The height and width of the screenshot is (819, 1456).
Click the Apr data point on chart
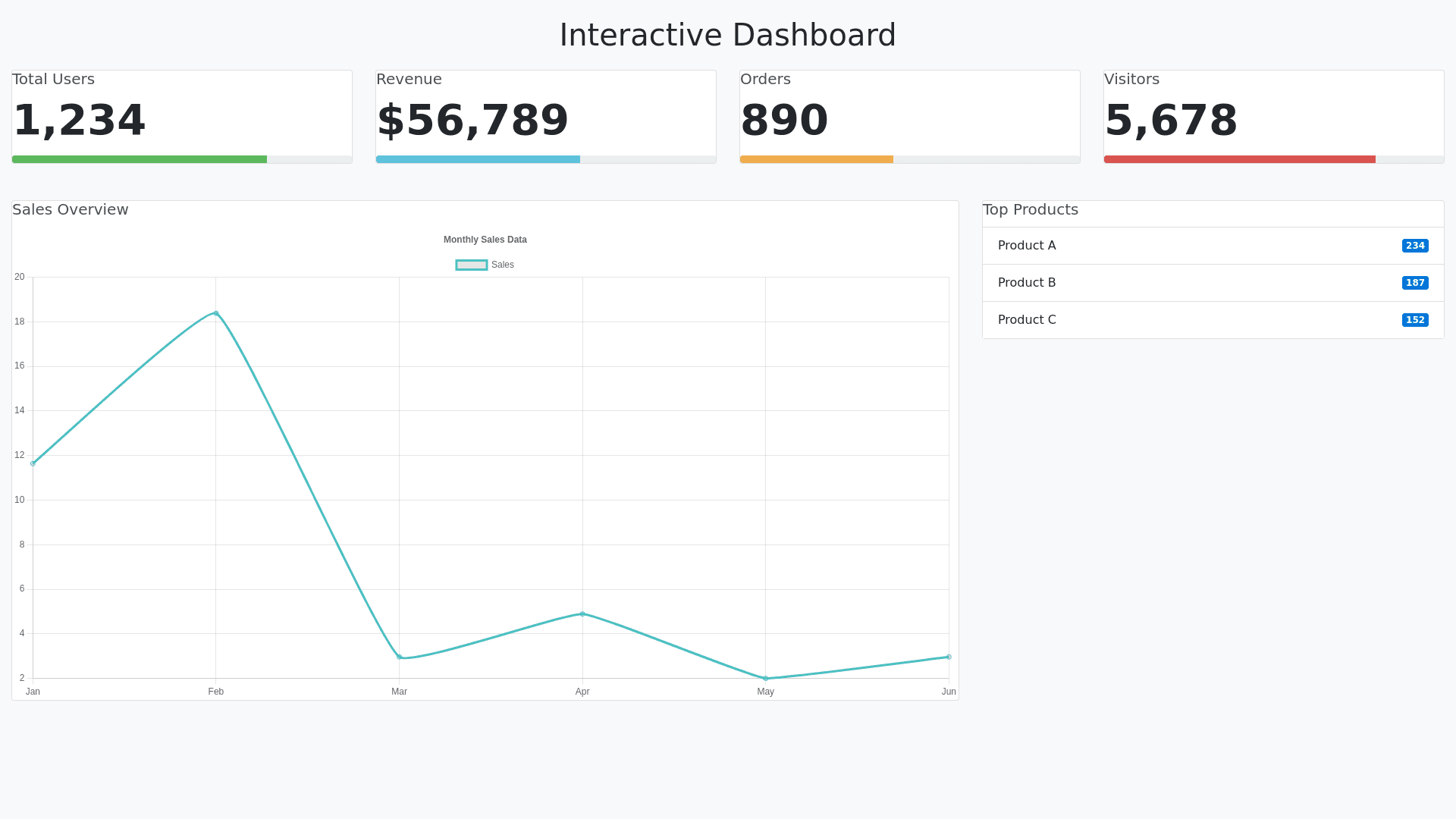coord(582,613)
